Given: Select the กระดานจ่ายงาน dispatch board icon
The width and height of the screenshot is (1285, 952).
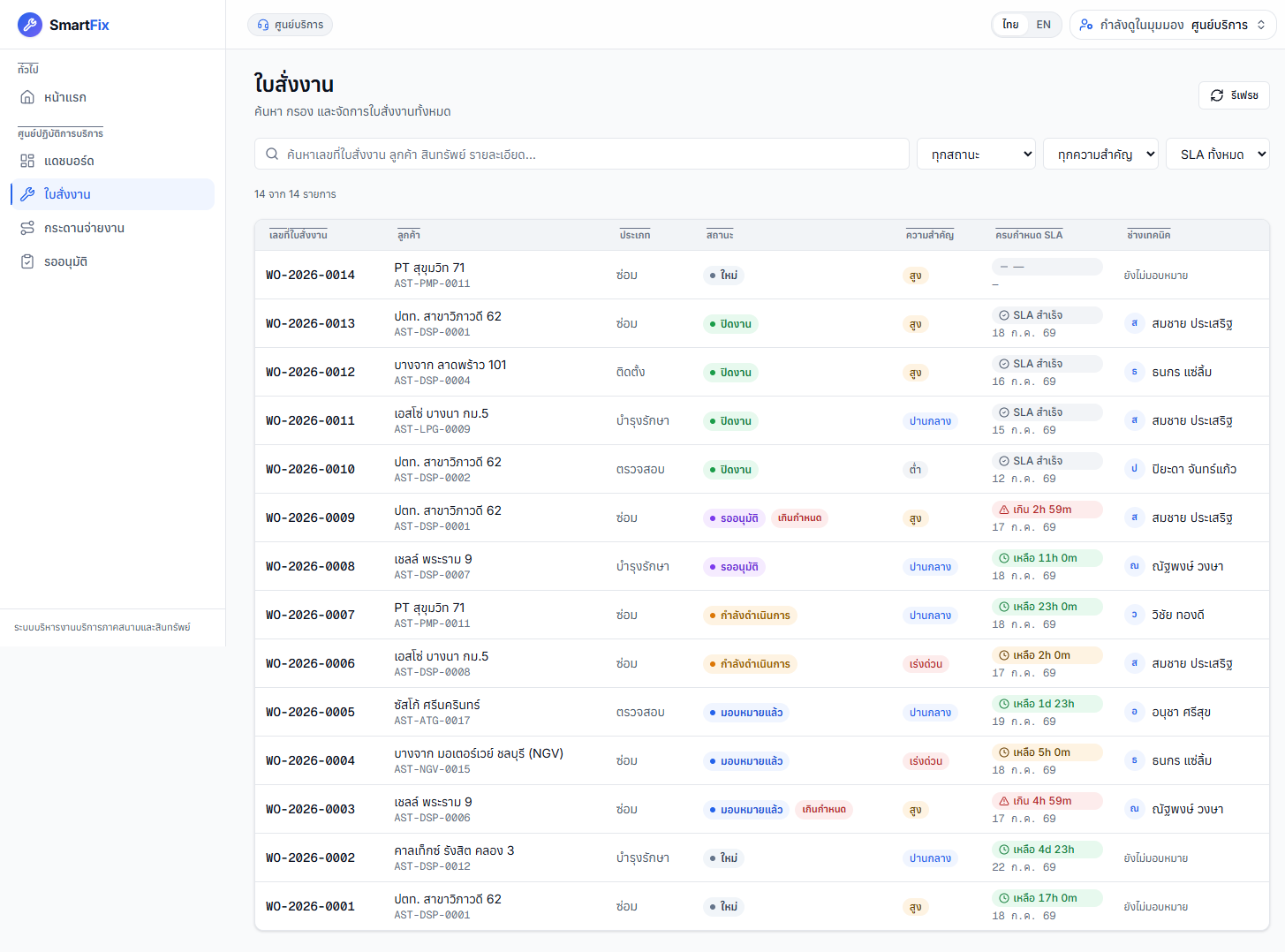Looking at the screenshot, I should (27, 228).
